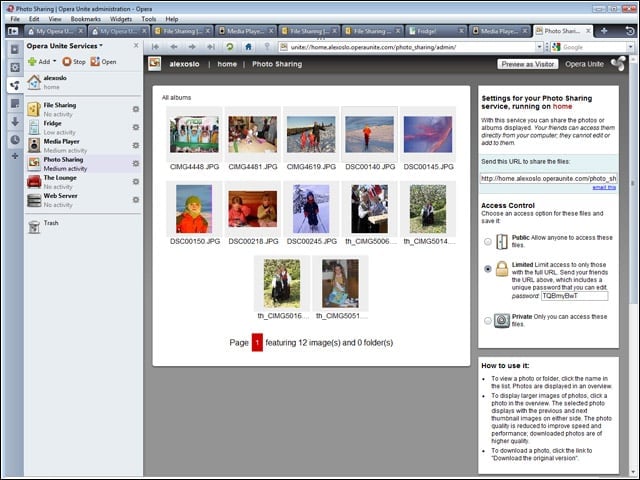Select the Limited access radio button
Image resolution: width=640 pixels, height=480 pixels.
(487, 269)
